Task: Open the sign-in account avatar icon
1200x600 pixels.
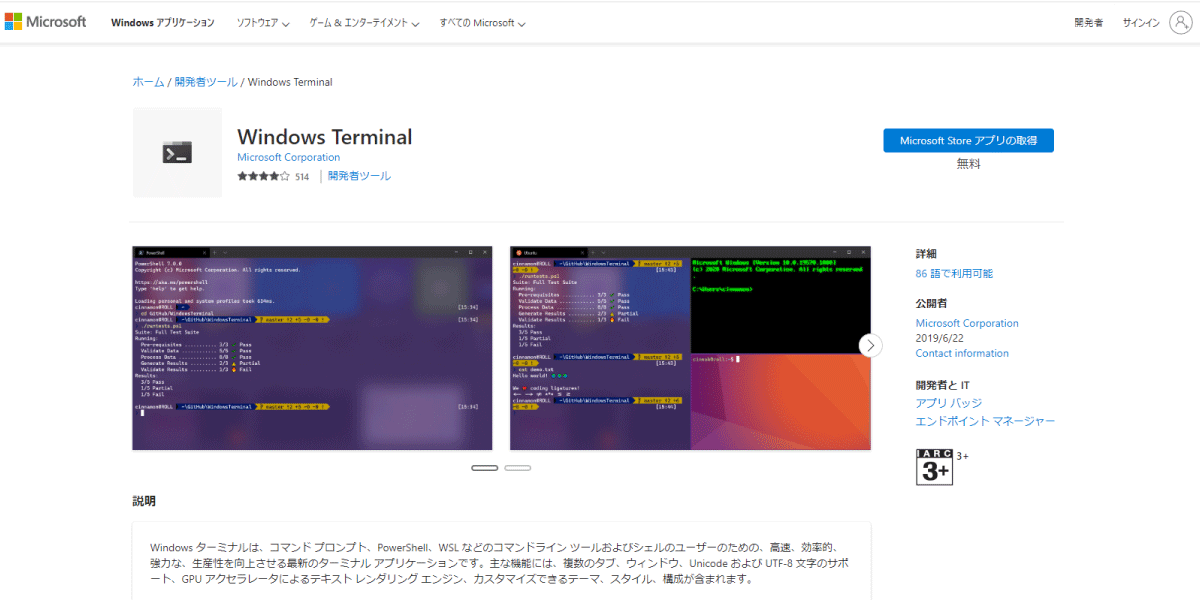Action: (x=1181, y=22)
